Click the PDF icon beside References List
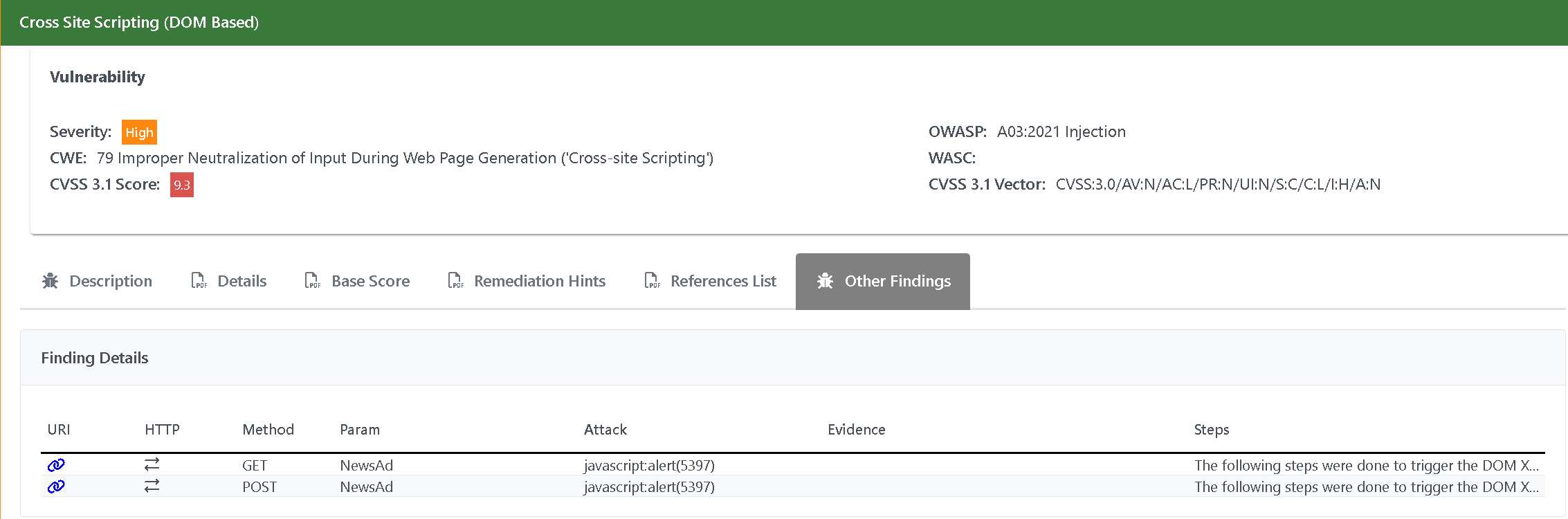Viewport: 1568px width, 519px height. click(x=652, y=281)
